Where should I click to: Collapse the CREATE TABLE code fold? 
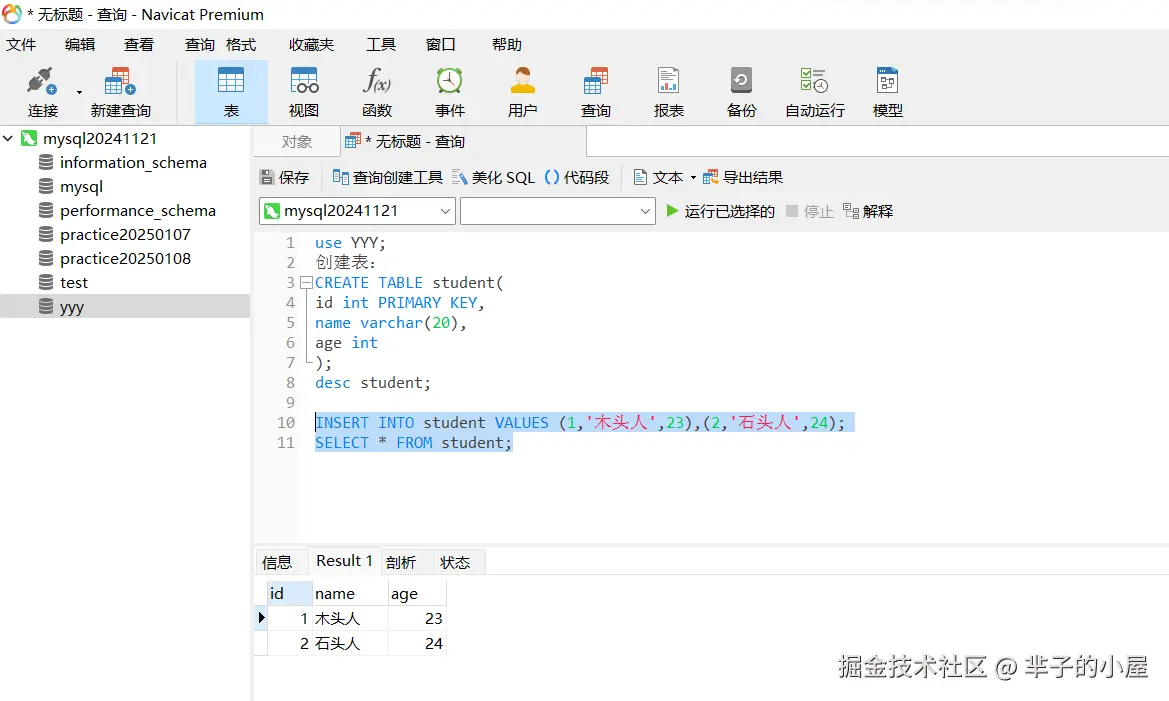point(306,283)
